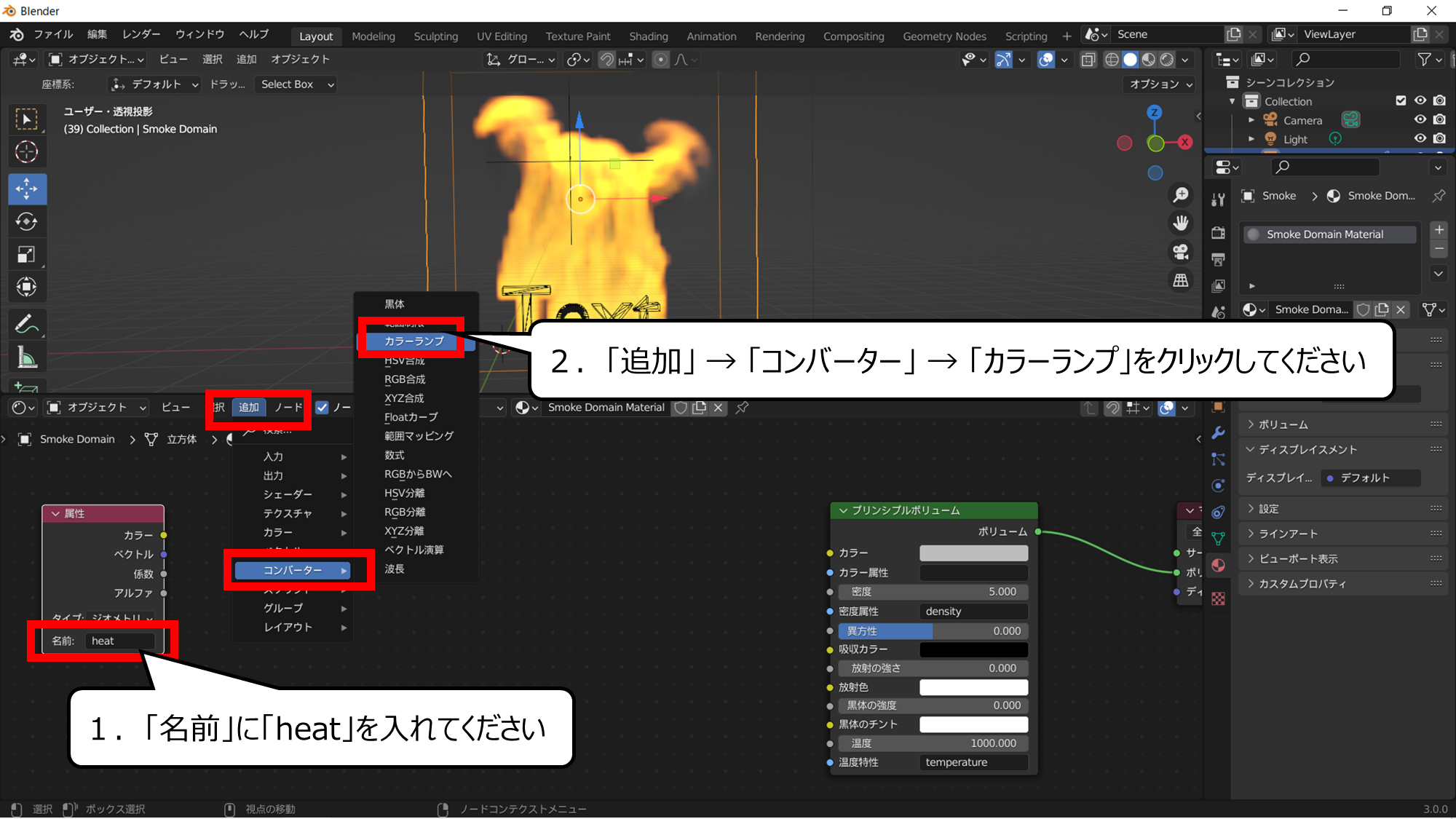1456x819 pixels.
Task: Open the レンダー menu
Action: [141, 34]
